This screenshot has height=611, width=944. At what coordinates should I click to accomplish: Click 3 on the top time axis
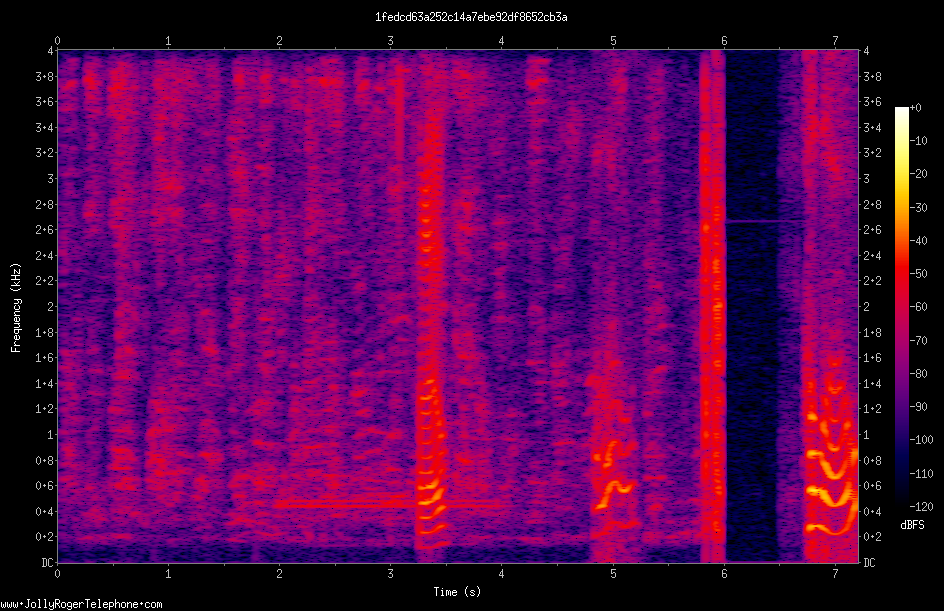(x=391, y=41)
